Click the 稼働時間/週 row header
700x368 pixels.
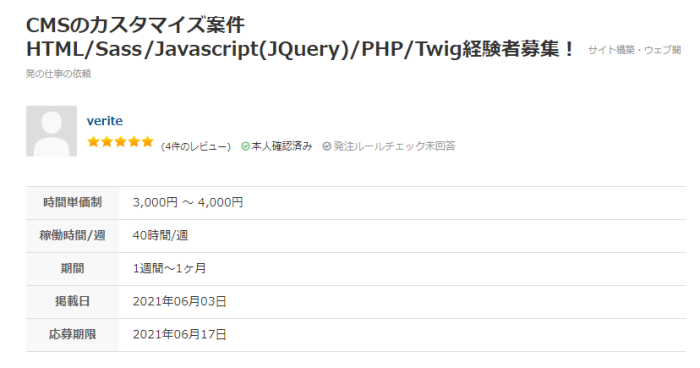[x=72, y=236]
